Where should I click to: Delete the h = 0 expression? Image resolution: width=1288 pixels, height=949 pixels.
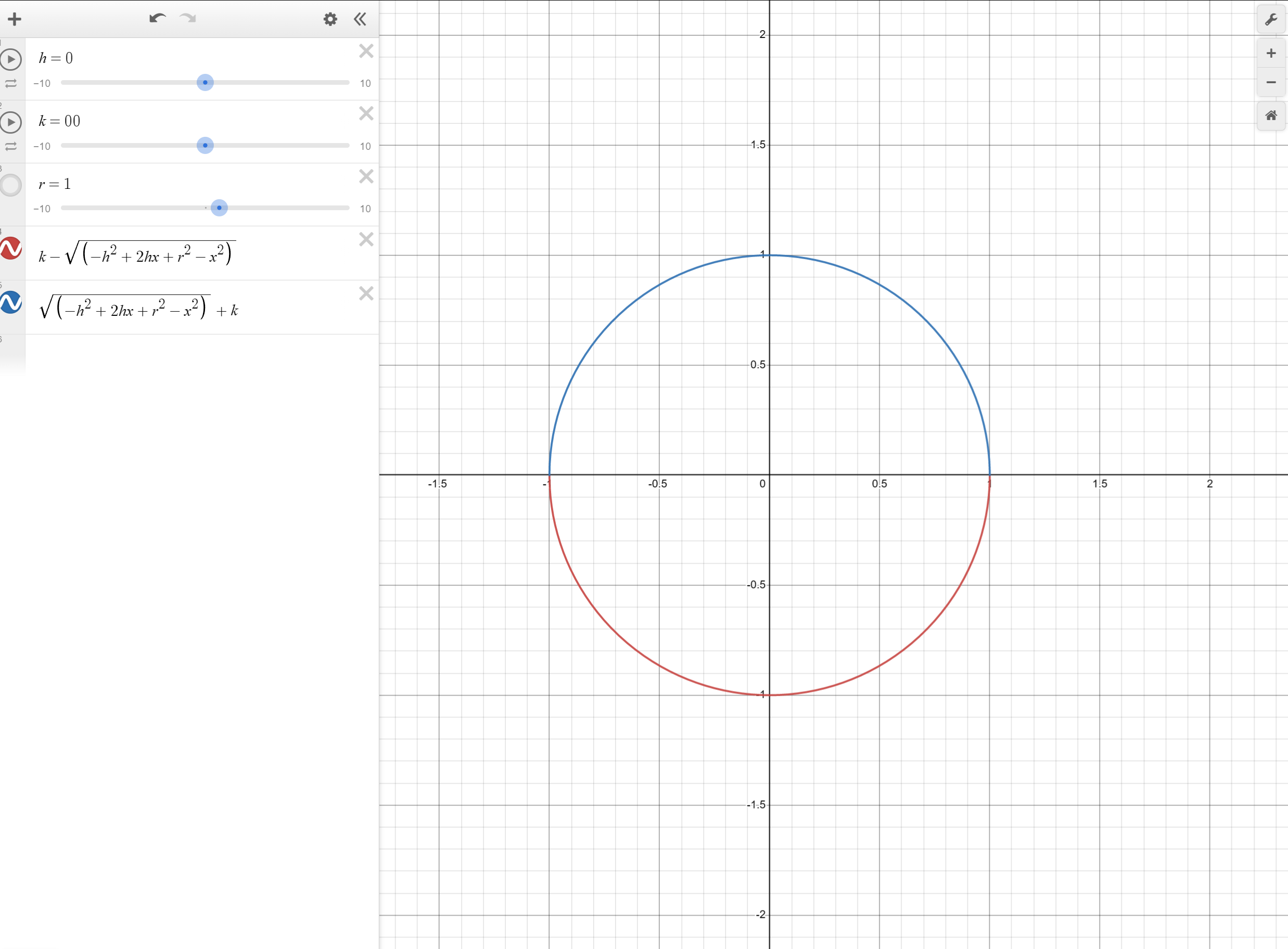pos(366,51)
